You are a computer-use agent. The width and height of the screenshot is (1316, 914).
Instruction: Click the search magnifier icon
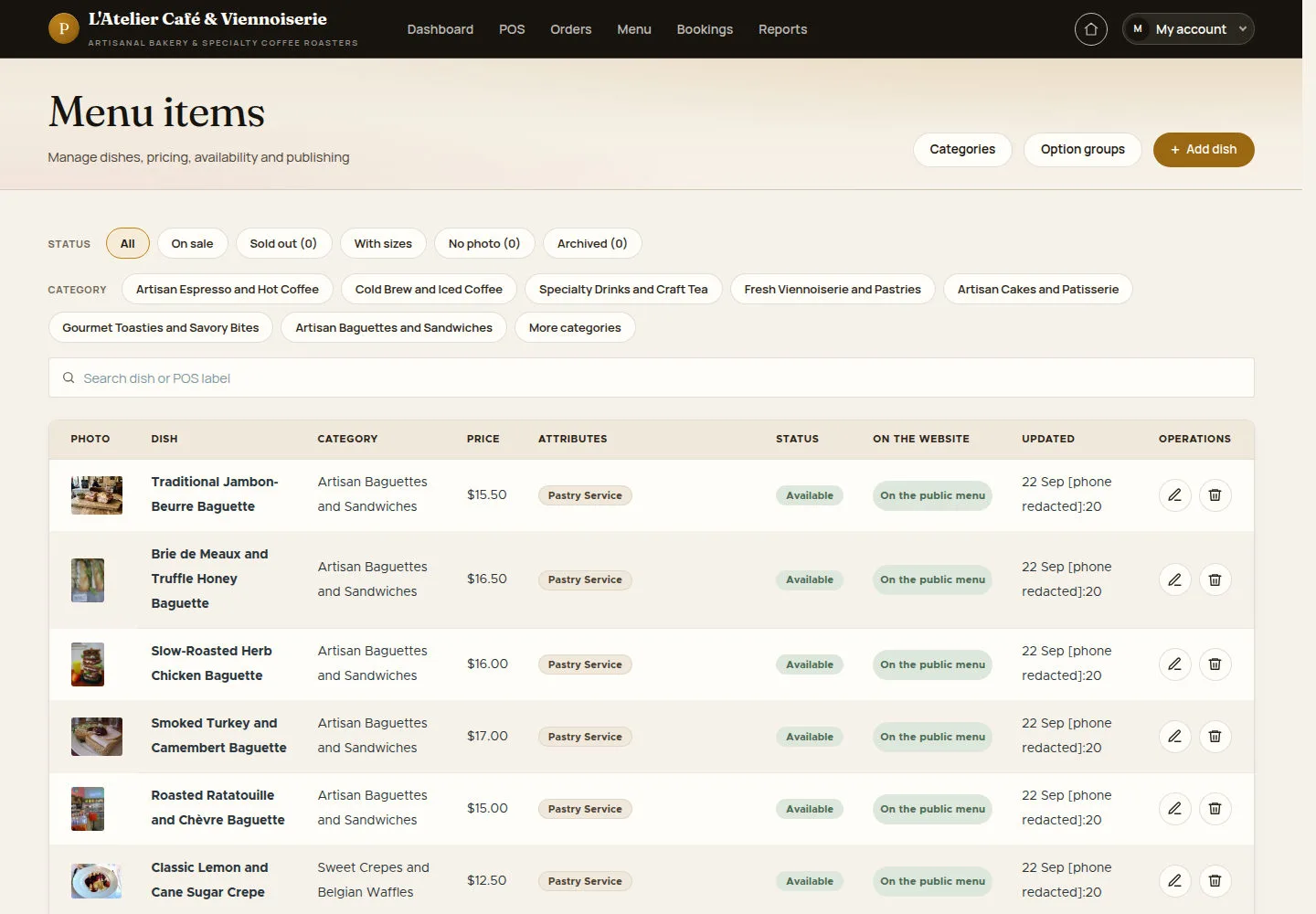pos(69,377)
